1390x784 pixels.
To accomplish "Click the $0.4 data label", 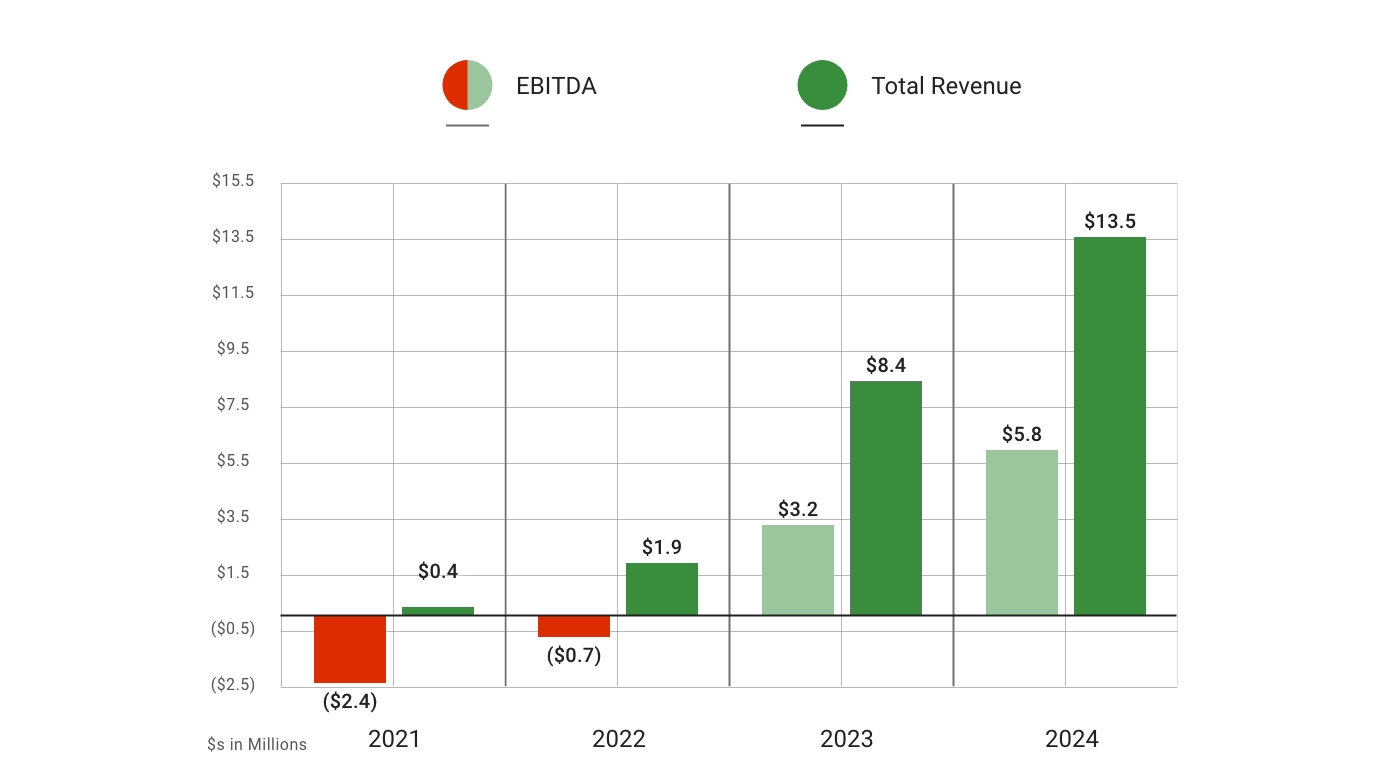I will (438, 571).
